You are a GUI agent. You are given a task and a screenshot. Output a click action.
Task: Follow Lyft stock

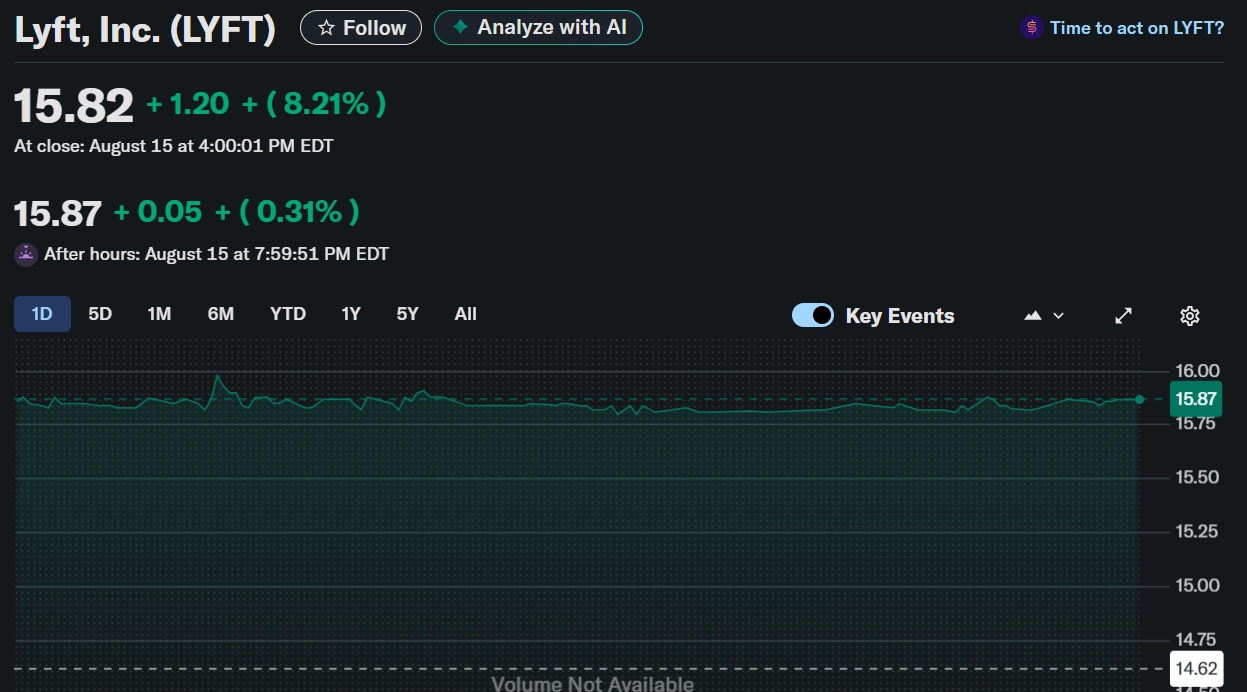pyautogui.click(x=361, y=28)
